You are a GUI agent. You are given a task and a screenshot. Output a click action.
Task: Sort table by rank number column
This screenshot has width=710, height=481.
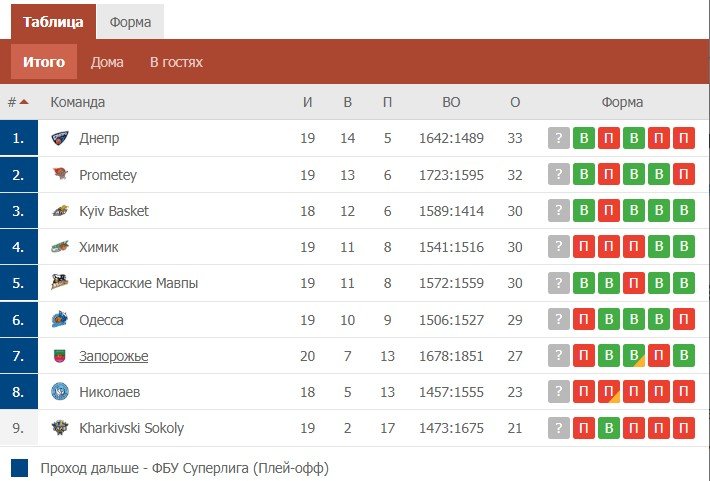tap(17, 102)
